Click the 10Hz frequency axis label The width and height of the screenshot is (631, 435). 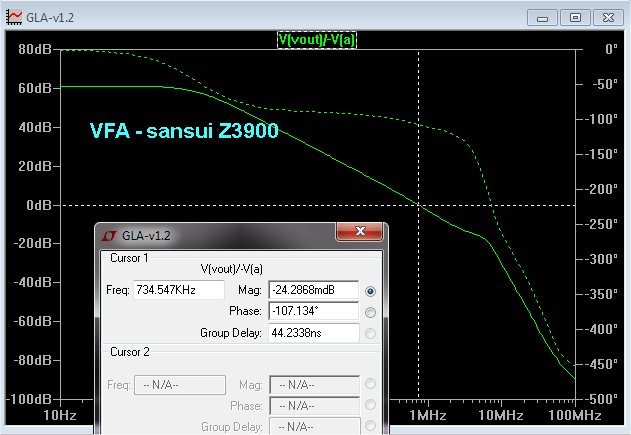click(x=60, y=415)
